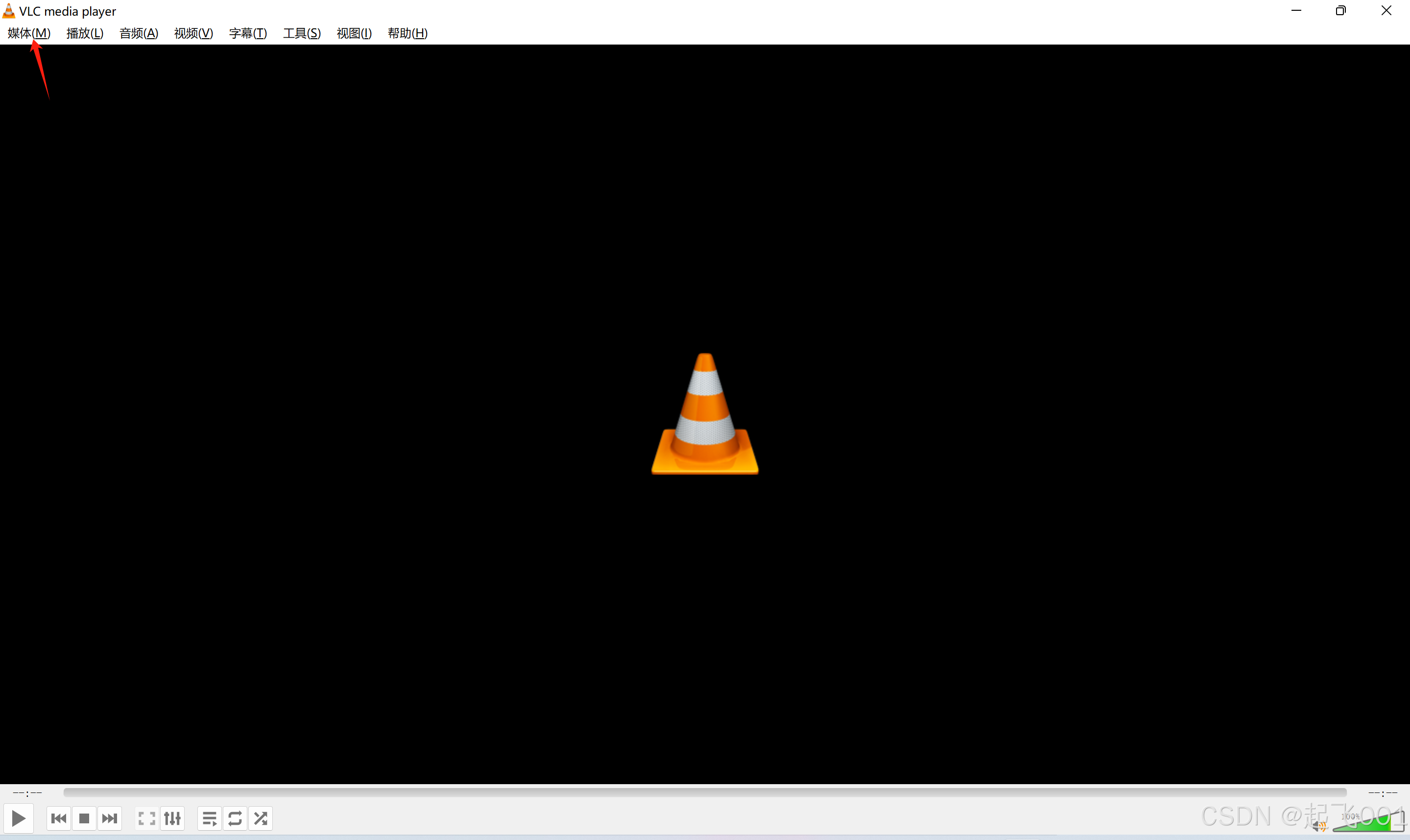
Task: Open the 音频(A) menu
Action: point(139,33)
